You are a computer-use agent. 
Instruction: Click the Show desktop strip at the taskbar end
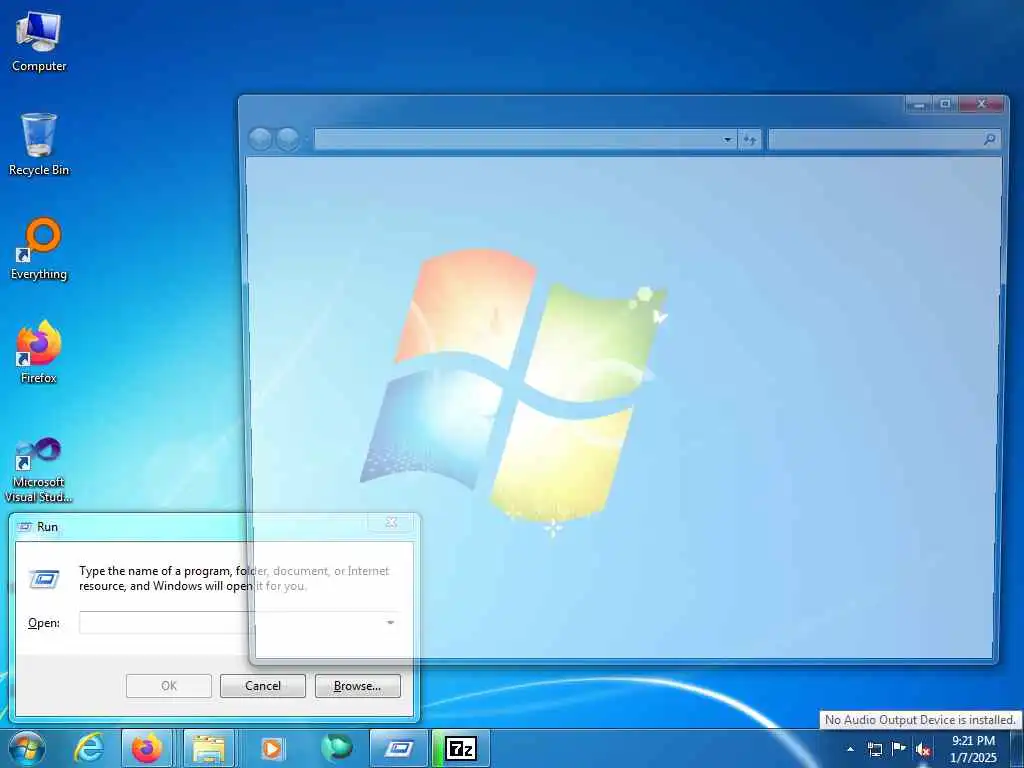(1017, 748)
